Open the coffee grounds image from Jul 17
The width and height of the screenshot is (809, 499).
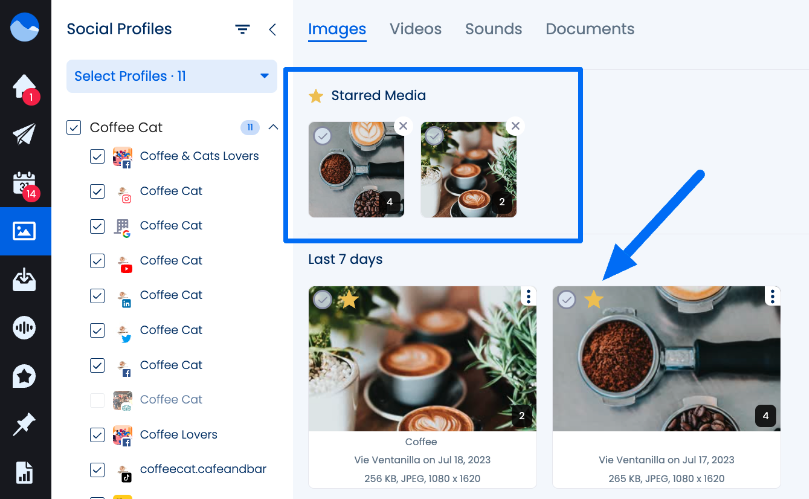(666, 359)
